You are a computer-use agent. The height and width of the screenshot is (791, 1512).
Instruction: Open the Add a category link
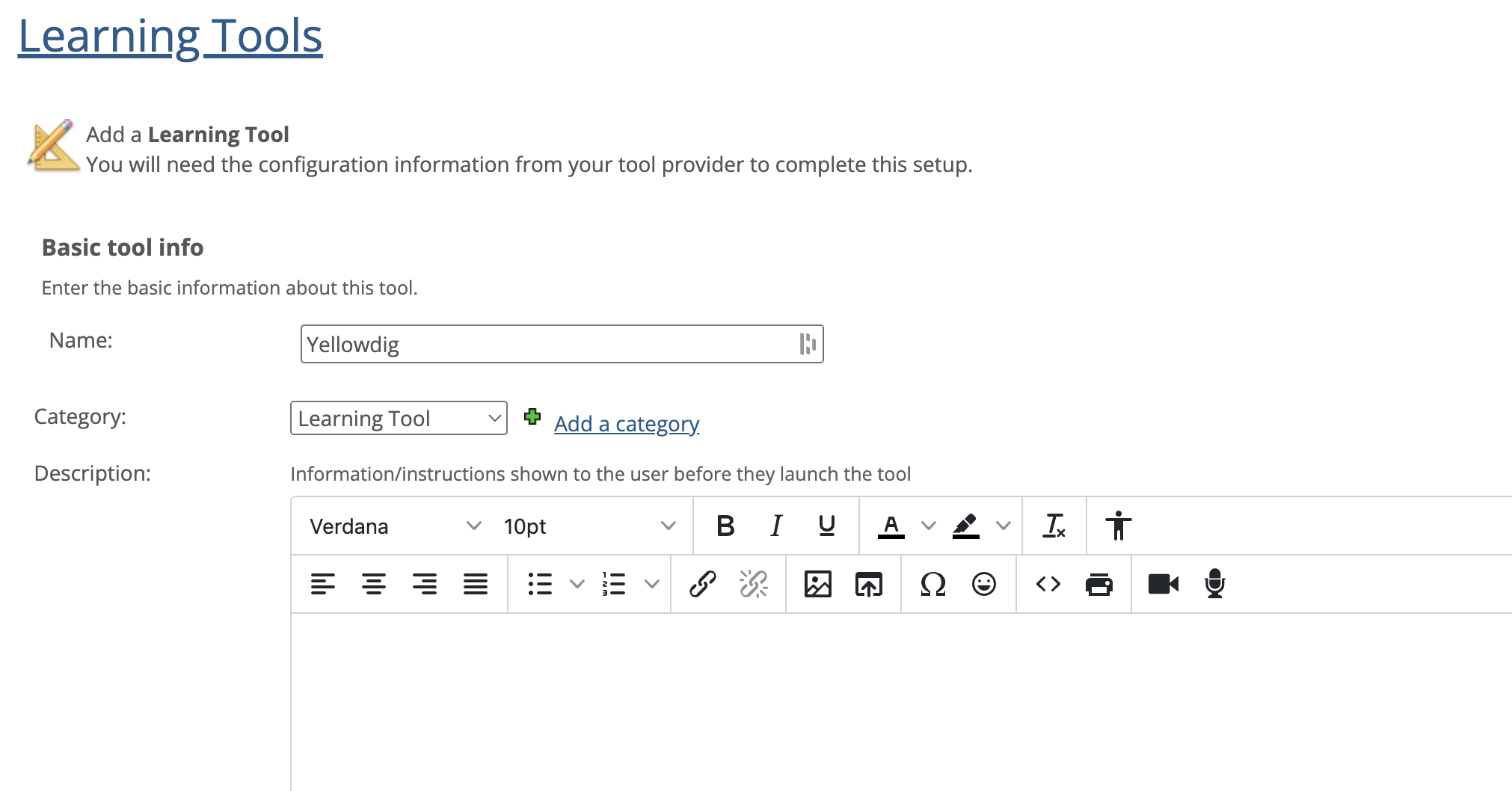[x=626, y=423]
